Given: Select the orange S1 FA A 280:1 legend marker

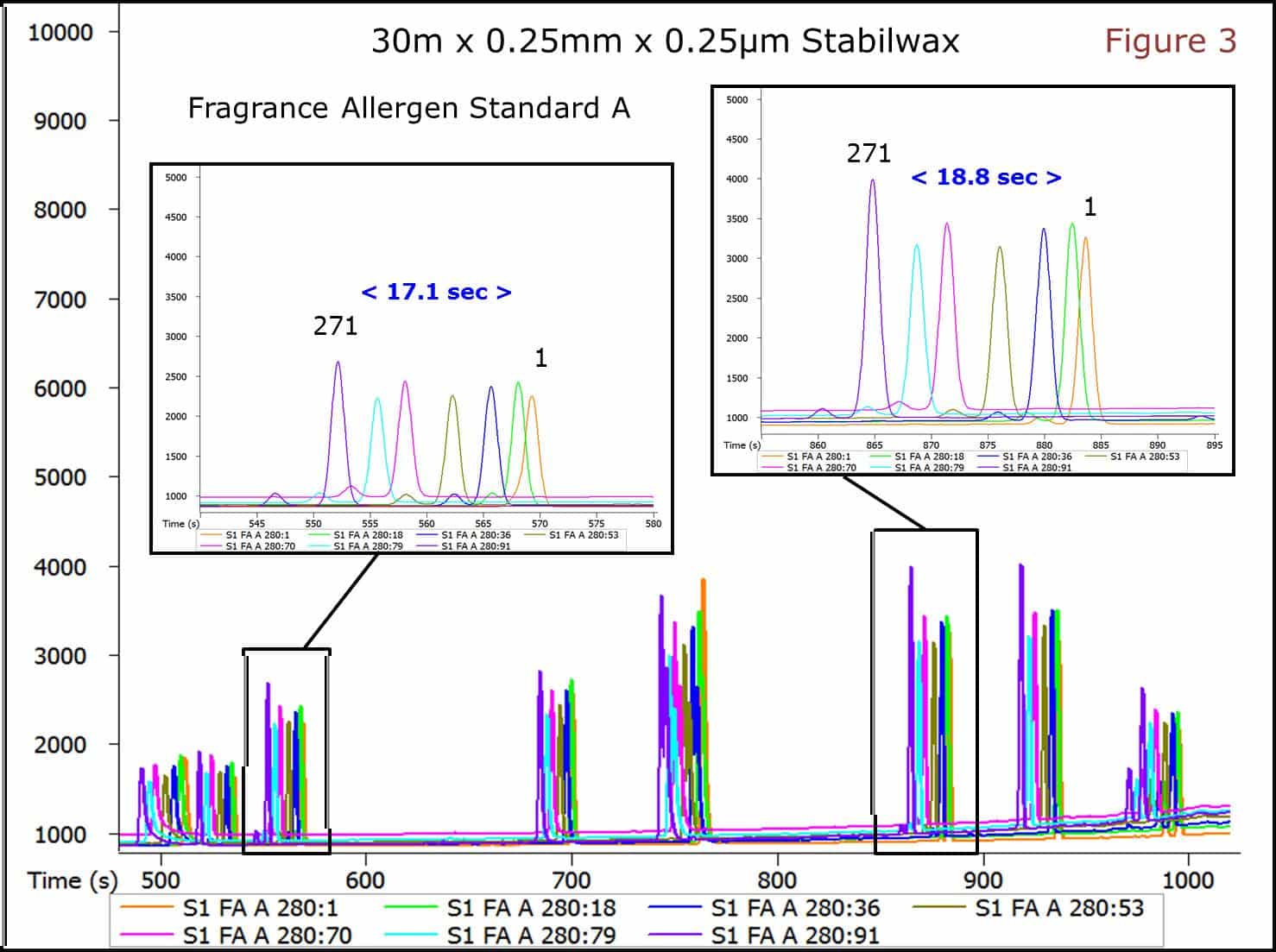Looking at the screenshot, I should pyautogui.click(x=147, y=907).
